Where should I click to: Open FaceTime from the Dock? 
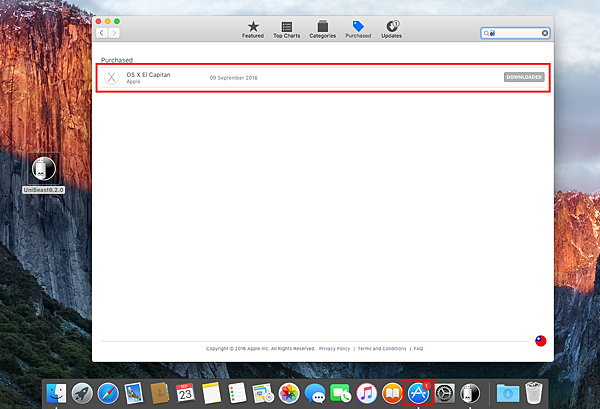[341, 393]
